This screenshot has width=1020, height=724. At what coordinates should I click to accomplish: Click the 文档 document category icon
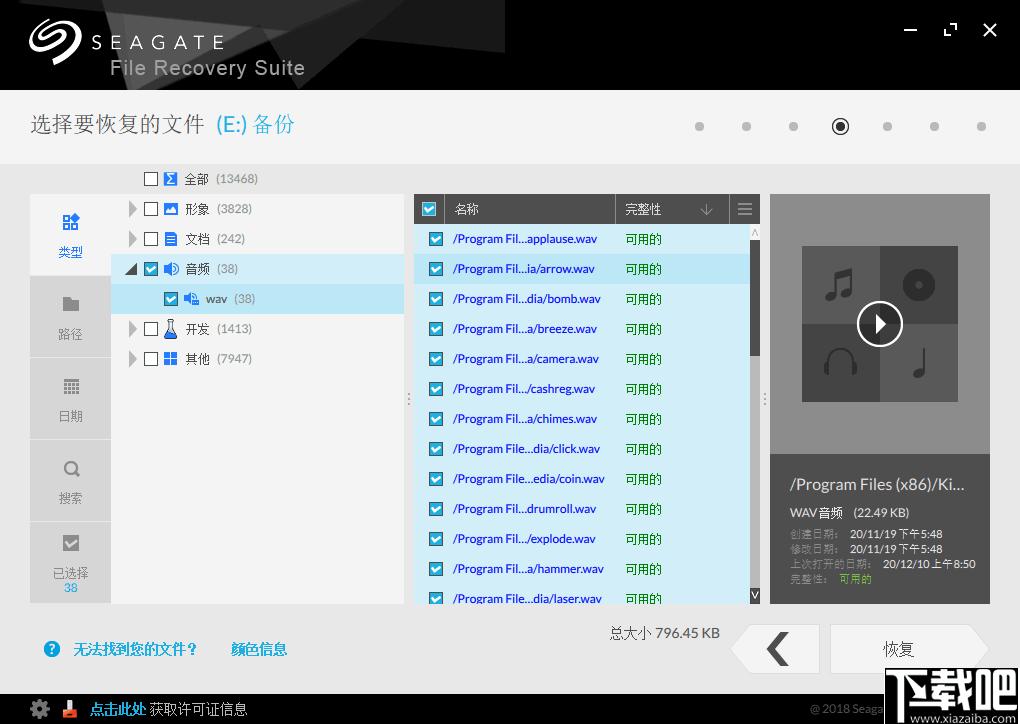tap(170, 239)
